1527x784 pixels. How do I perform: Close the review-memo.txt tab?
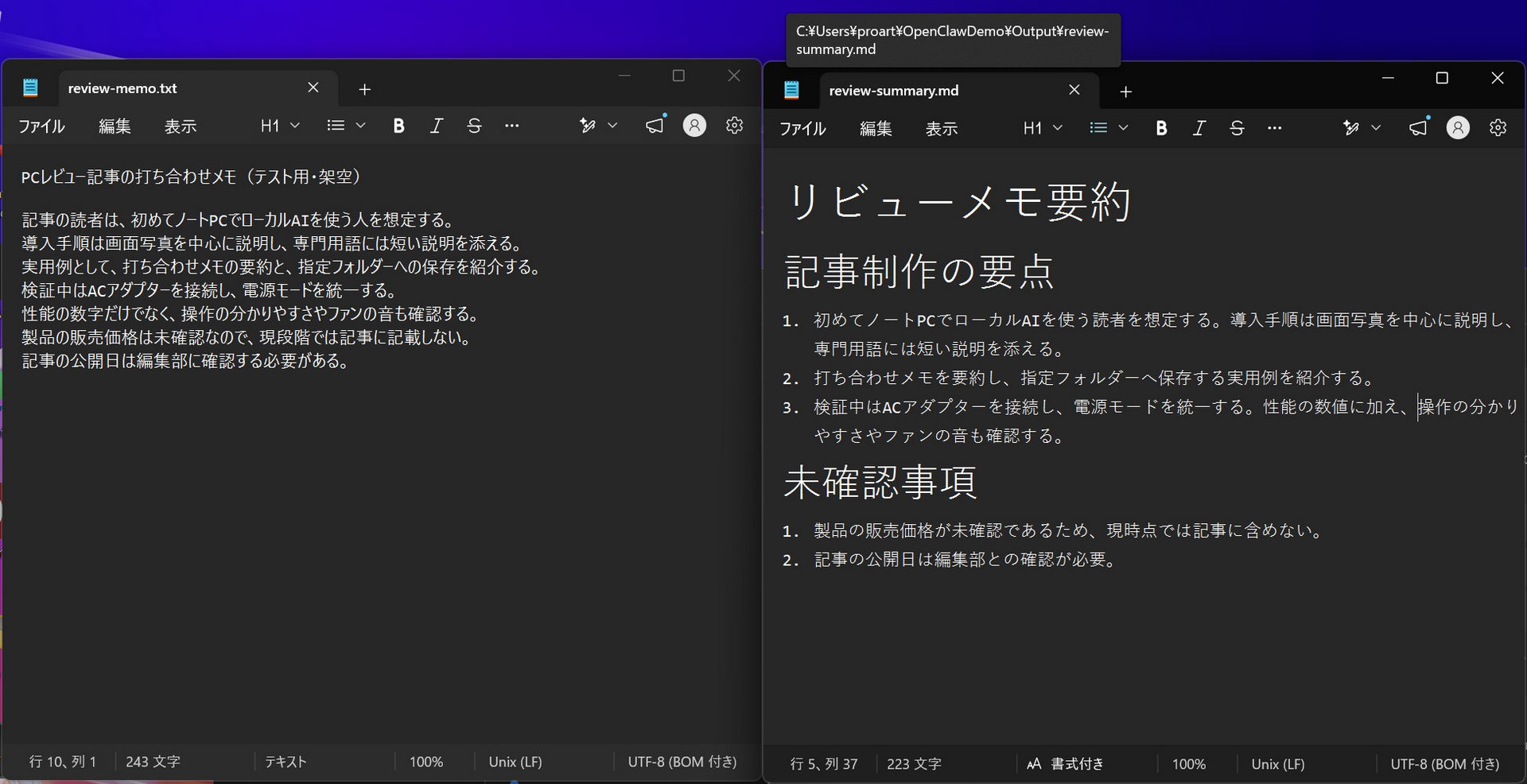(x=313, y=87)
